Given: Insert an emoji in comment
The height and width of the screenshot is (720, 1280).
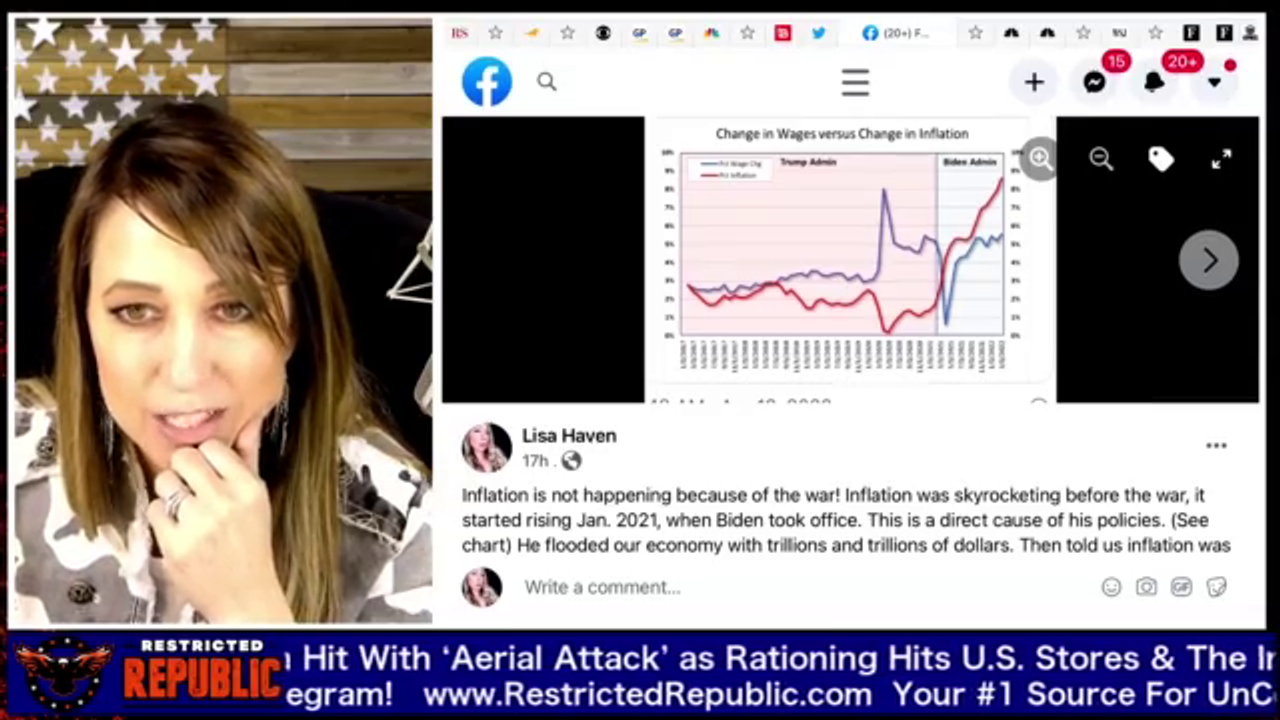Looking at the screenshot, I should (x=1111, y=587).
